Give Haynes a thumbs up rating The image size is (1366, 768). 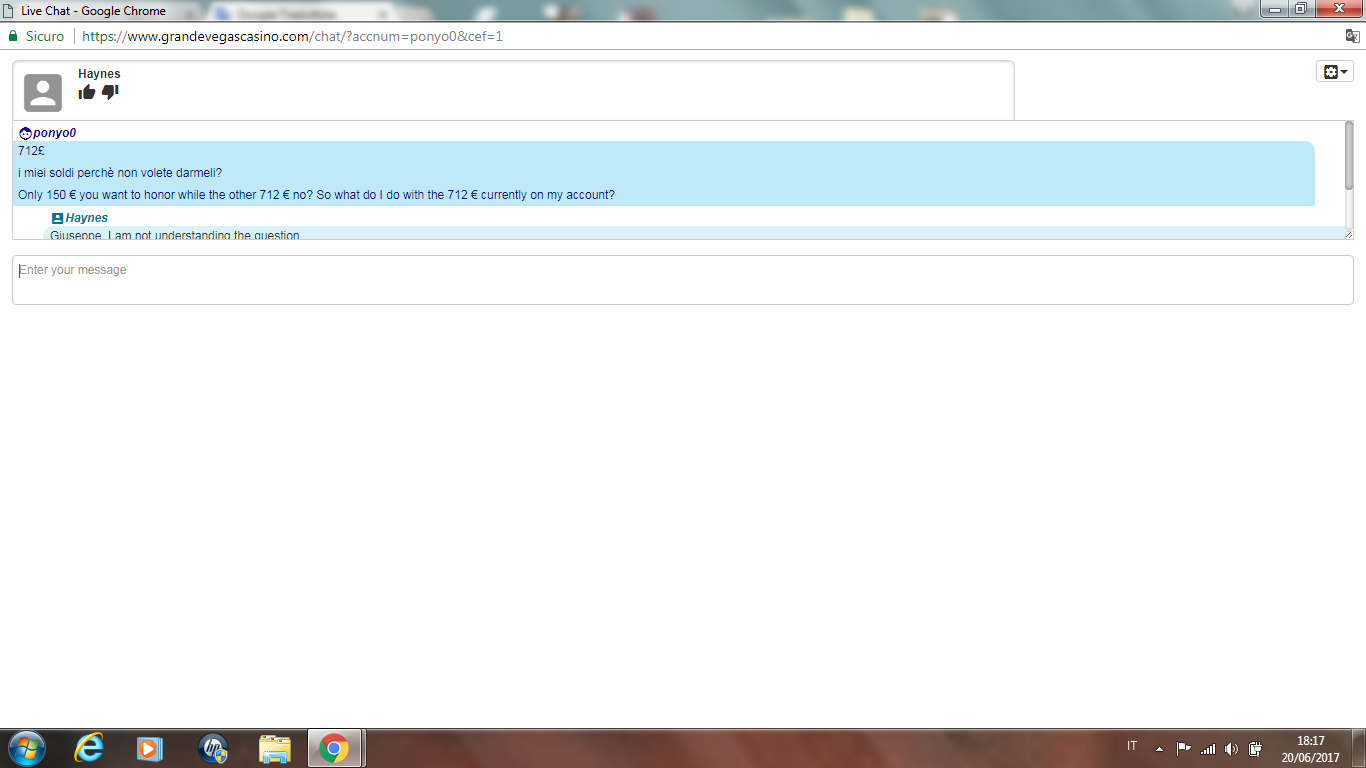87,92
